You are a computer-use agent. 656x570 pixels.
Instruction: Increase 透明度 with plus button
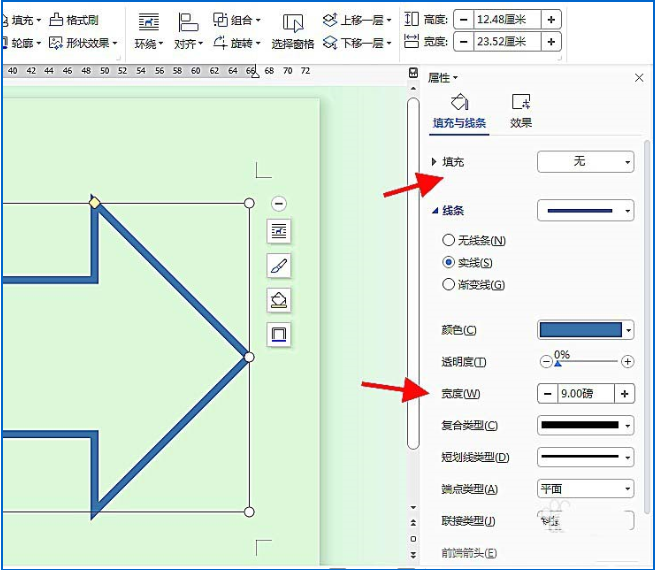pyautogui.click(x=627, y=361)
